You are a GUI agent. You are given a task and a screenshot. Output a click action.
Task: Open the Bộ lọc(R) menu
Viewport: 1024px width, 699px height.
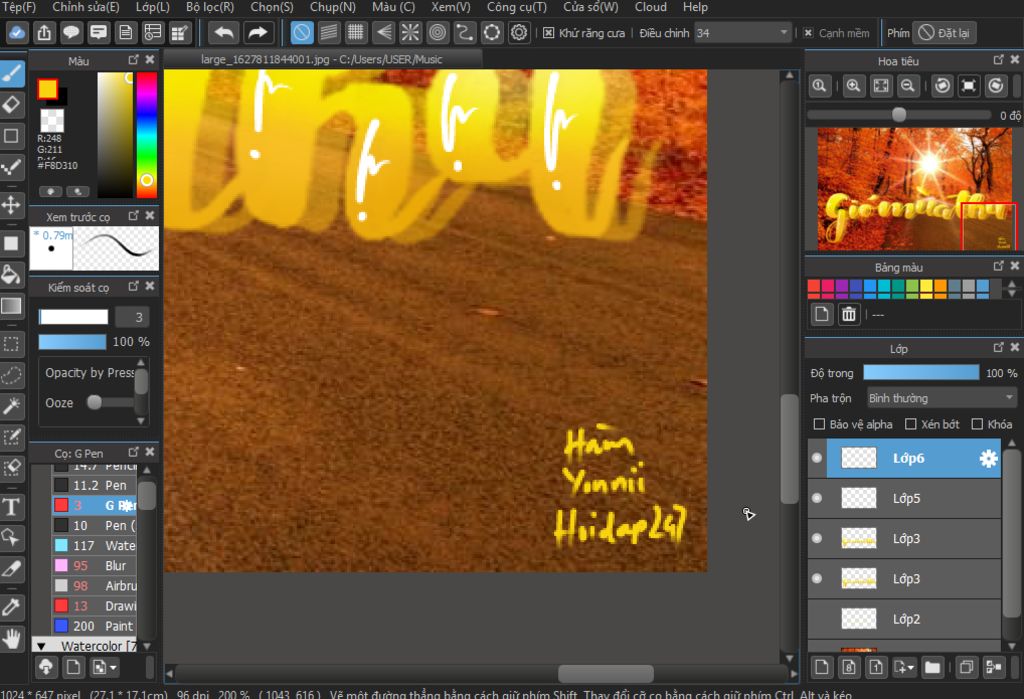pyautogui.click(x=210, y=7)
